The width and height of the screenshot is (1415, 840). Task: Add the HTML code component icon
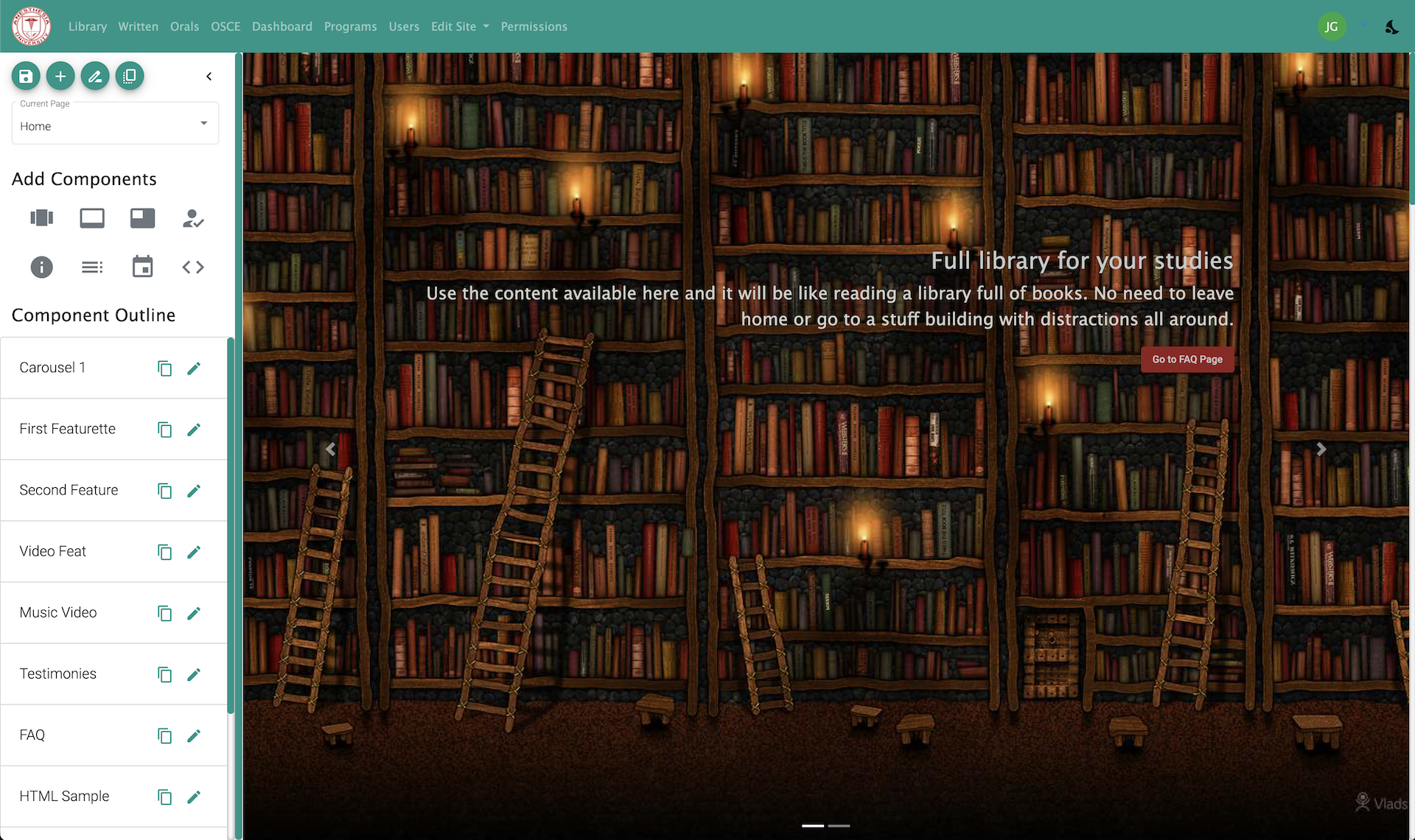pos(193,267)
